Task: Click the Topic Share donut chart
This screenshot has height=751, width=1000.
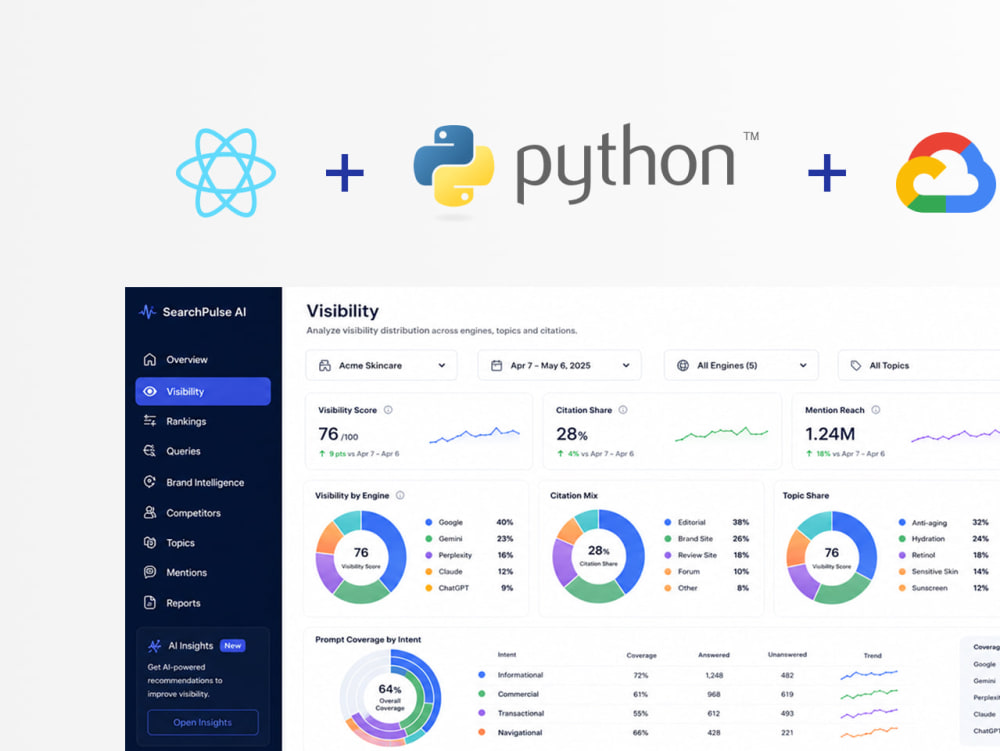Action: [x=832, y=557]
